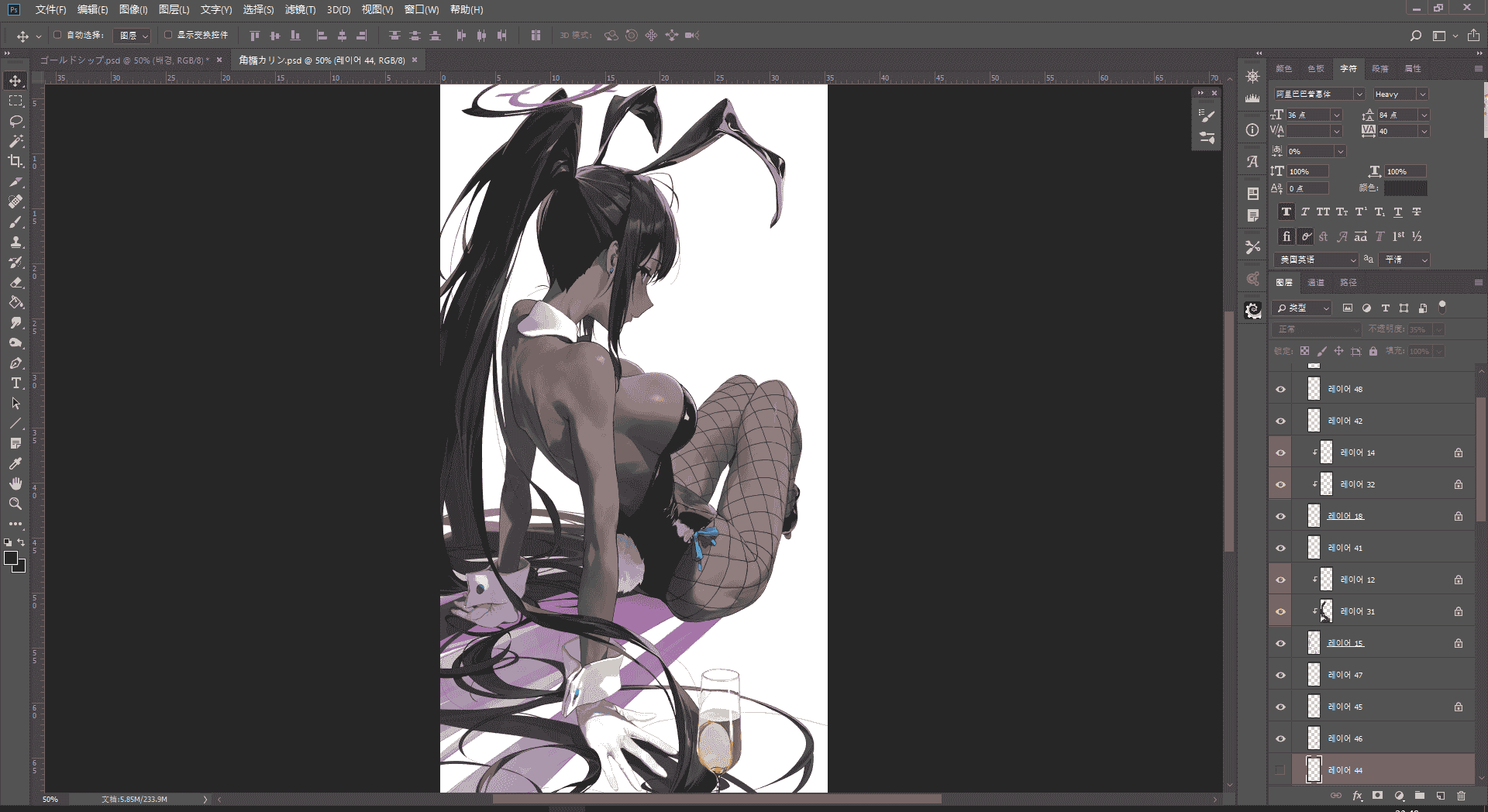Select the Brush tool
Viewport: 1488px width, 812px height.
tap(15, 222)
